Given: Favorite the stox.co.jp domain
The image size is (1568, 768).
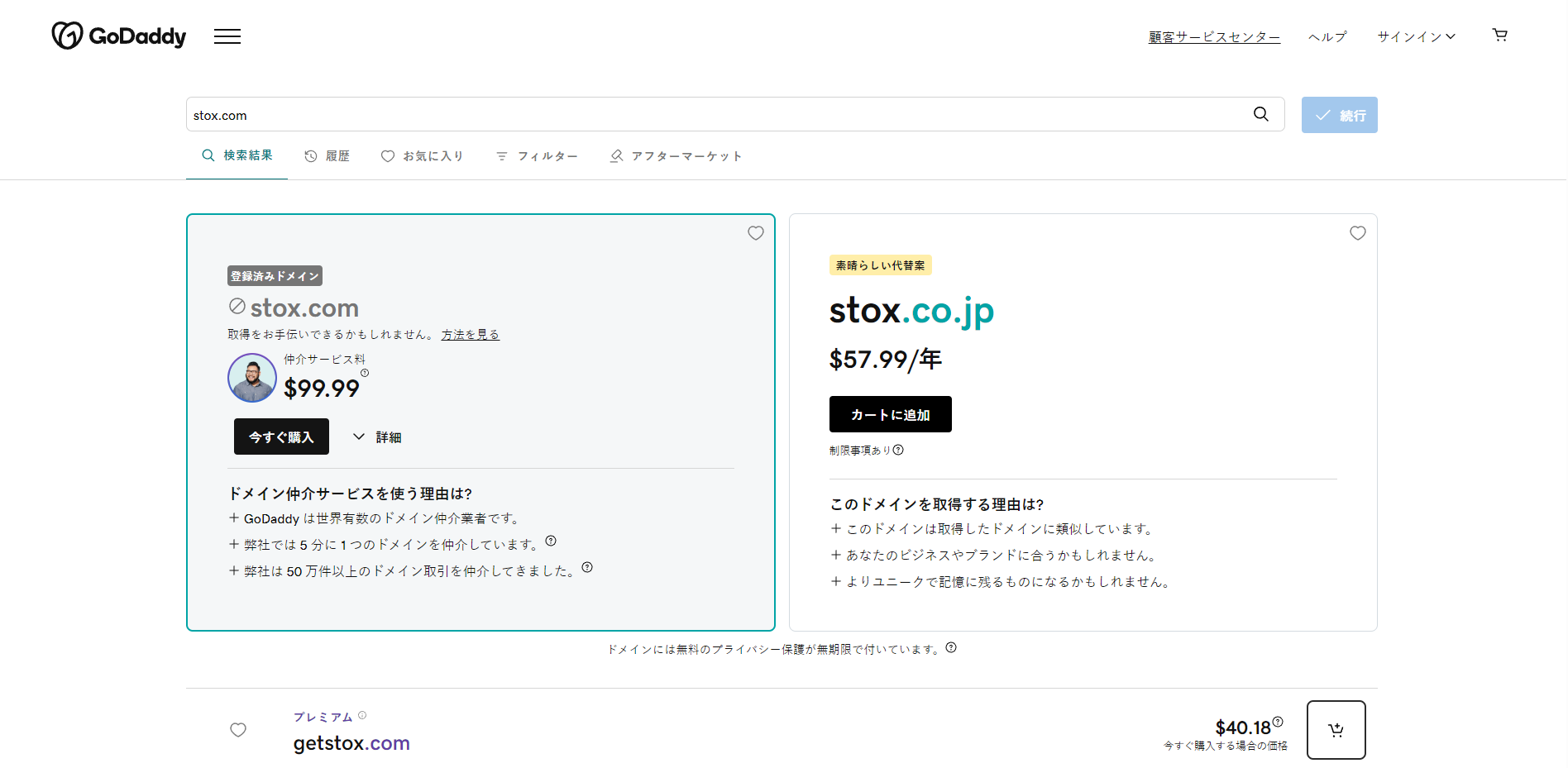Looking at the screenshot, I should click(x=1357, y=233).
